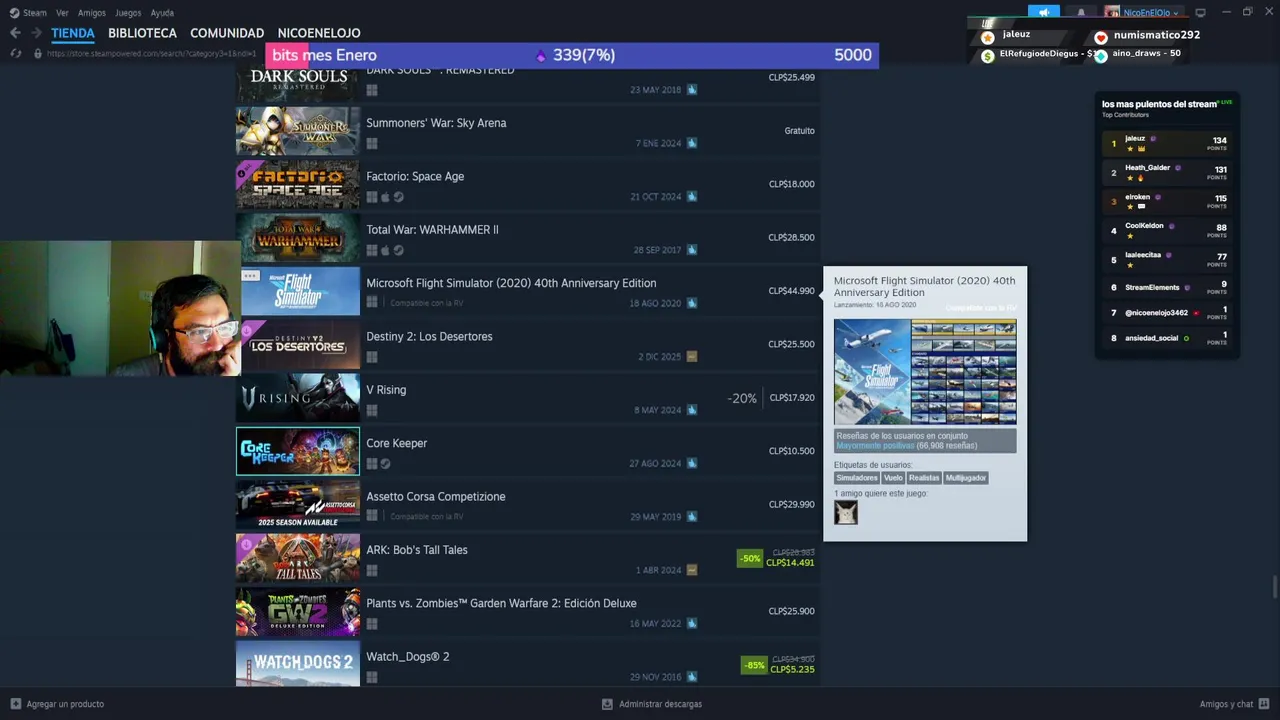
Task: Open the Steam menu
Action: pos(28,13)
